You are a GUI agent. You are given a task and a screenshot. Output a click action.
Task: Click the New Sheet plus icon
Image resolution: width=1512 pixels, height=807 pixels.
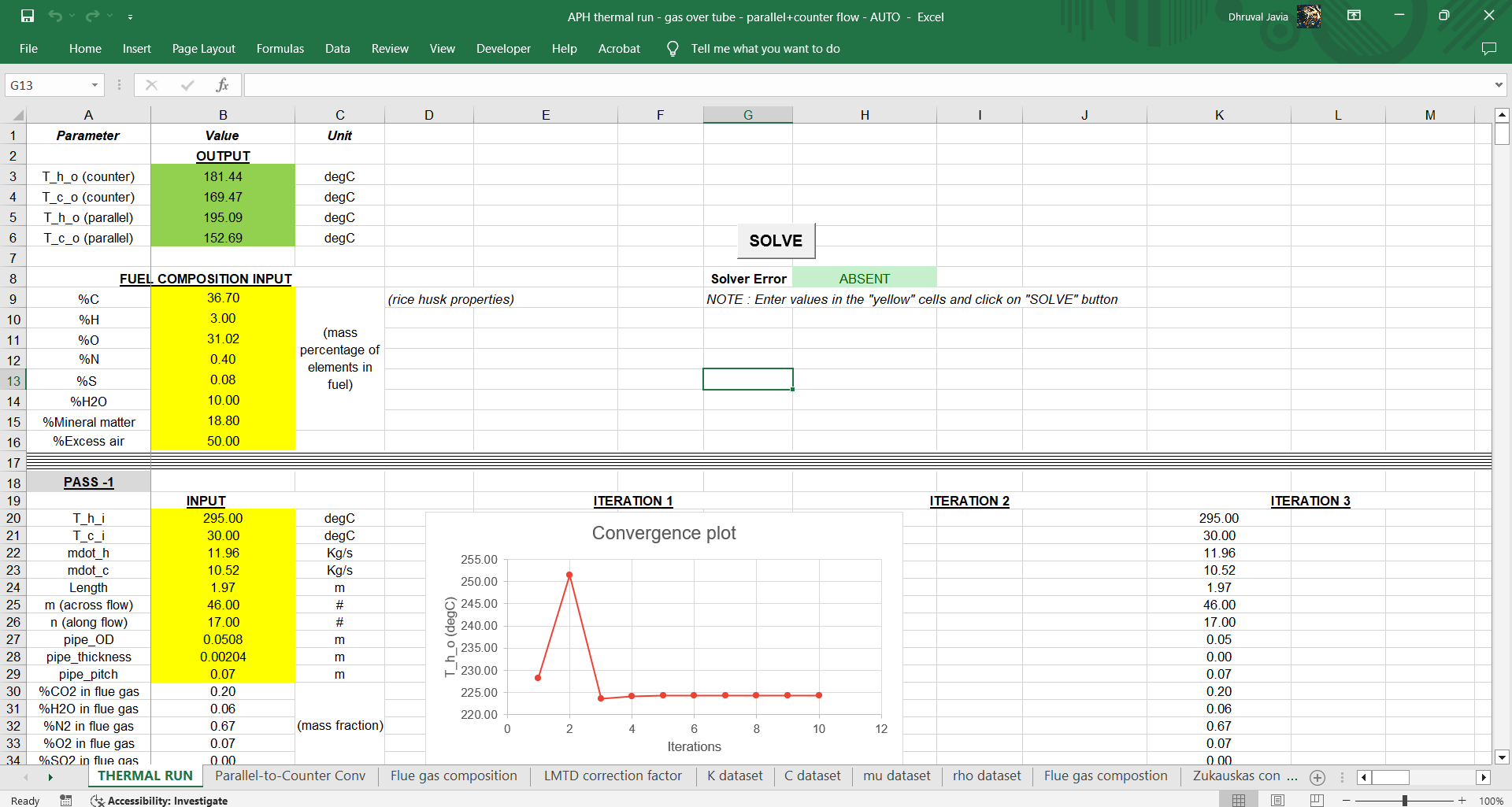click(1317, 777)
